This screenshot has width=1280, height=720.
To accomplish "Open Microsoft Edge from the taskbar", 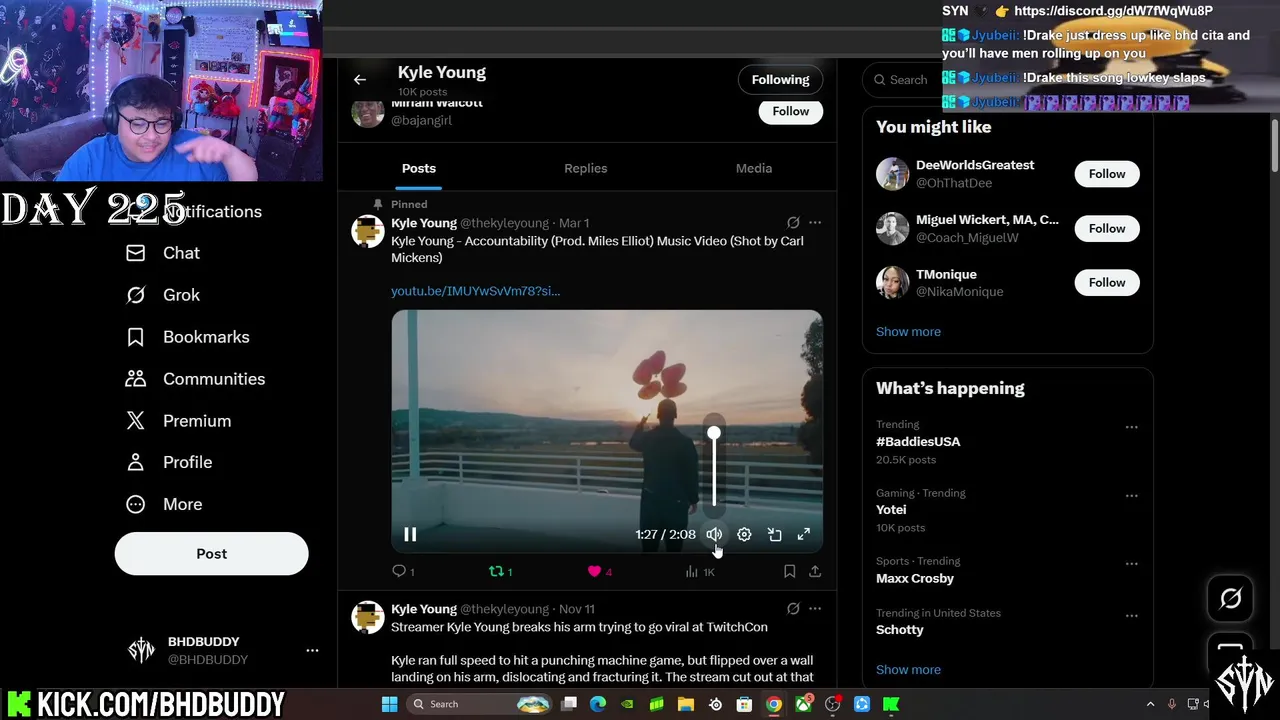I will (598, 704).
